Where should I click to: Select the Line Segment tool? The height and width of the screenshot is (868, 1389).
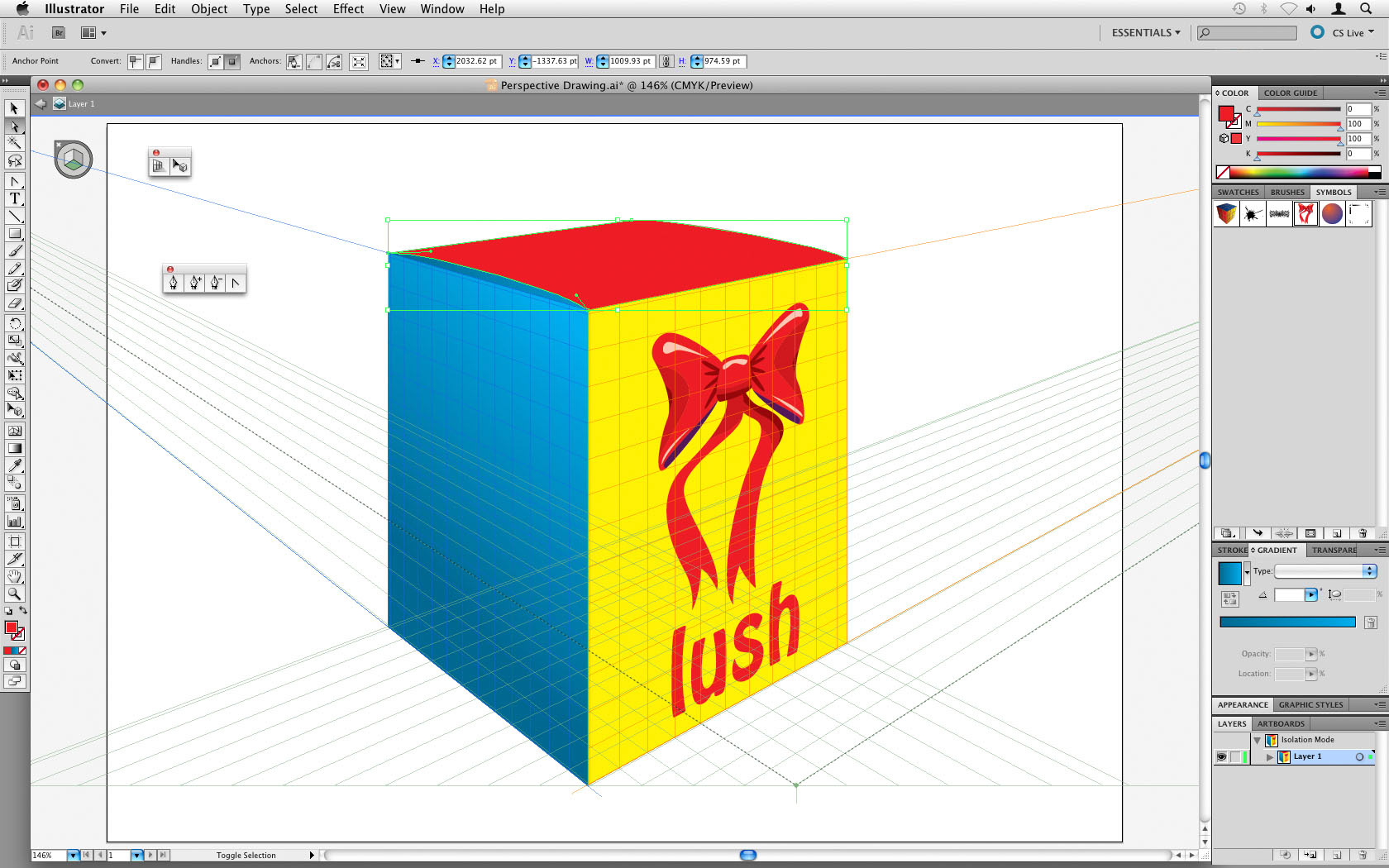click(x=14, y=216)
